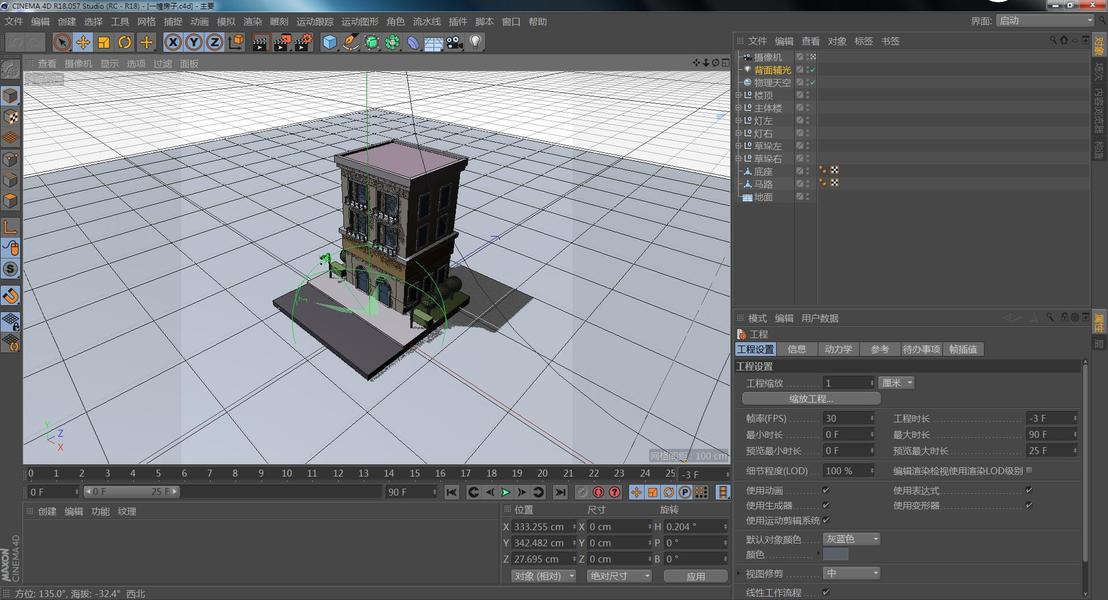The width and height of the screenshot is (1108, 600).
Task: Switch to the 动力学 tab
Action: tap(838, 349)
